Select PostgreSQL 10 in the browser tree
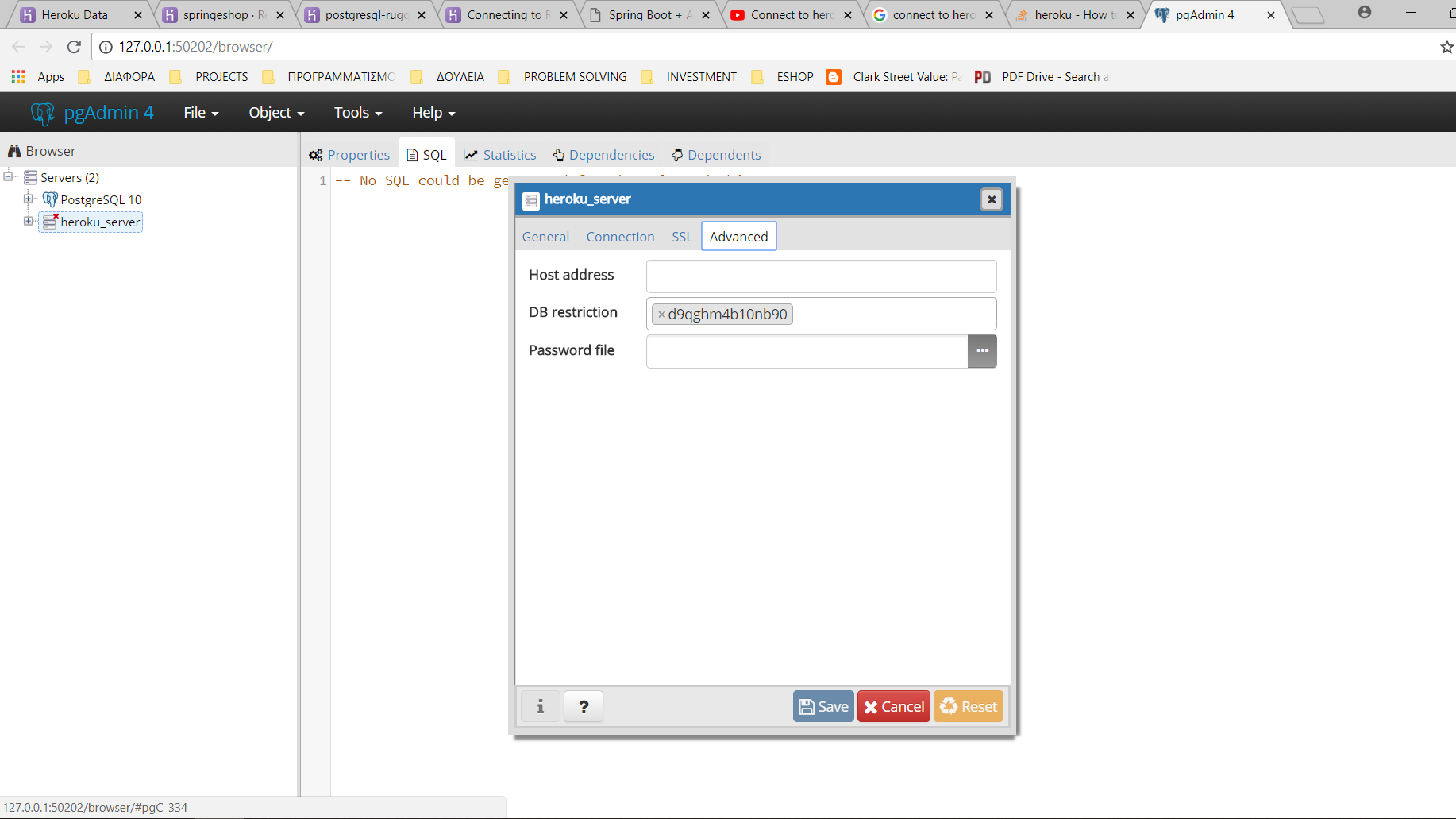The width and height of the screenshot is (1456, 819). click(x=101, y=199)
